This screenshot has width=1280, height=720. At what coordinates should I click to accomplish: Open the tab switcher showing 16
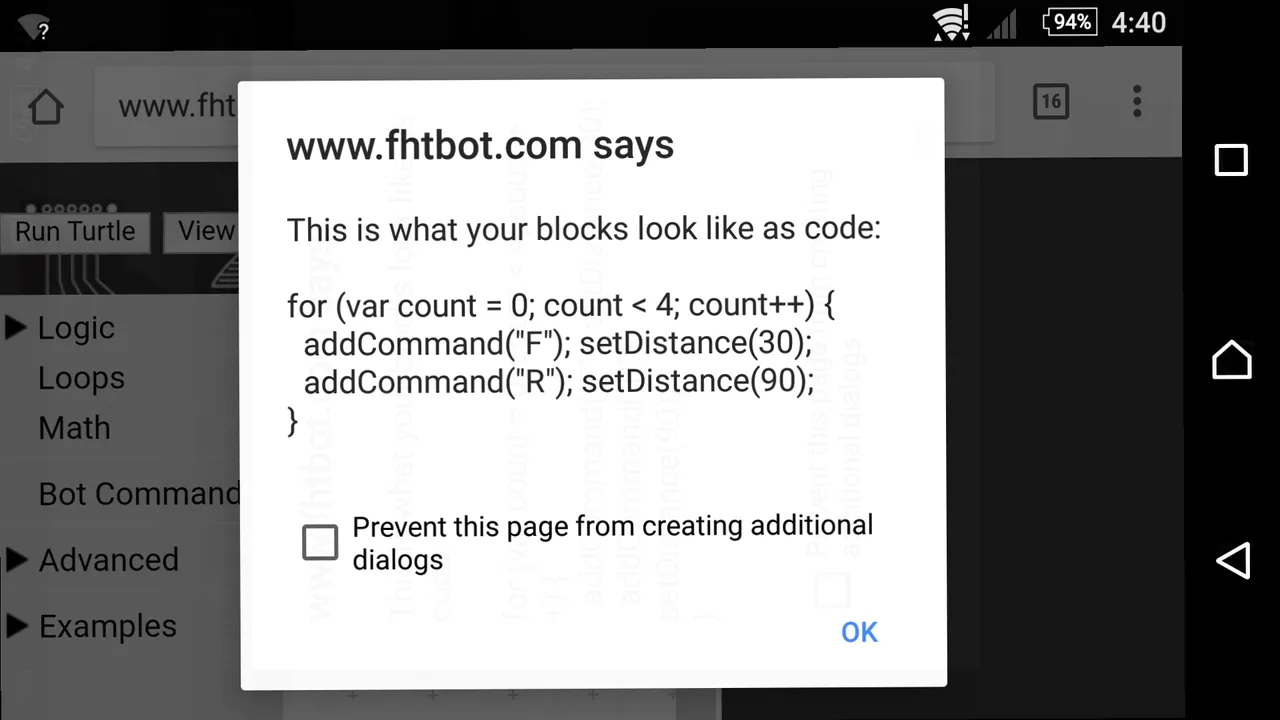pyautogui.click(x=1050, y=101)
